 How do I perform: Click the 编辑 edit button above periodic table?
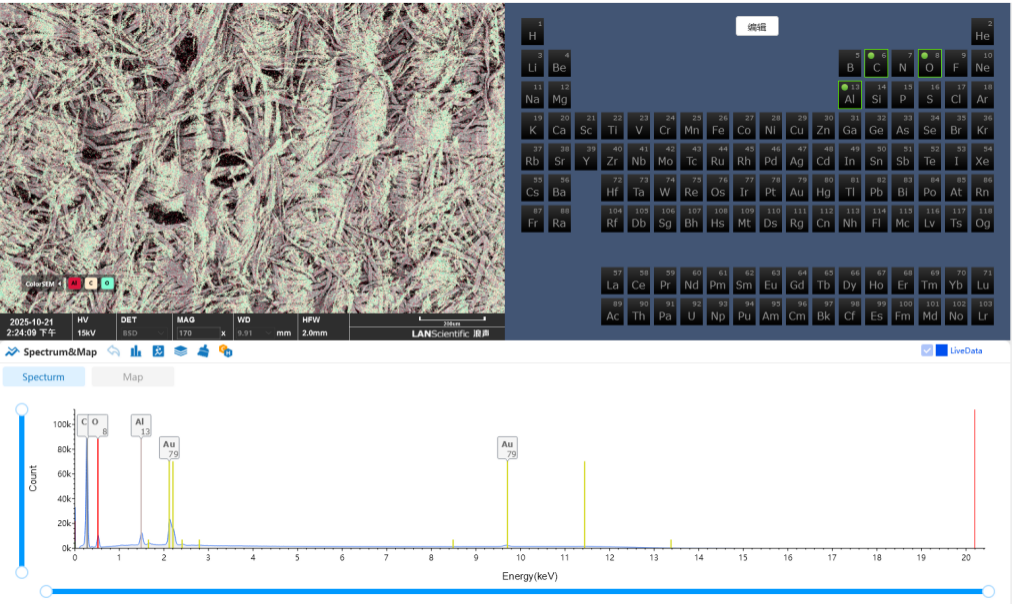757,27
